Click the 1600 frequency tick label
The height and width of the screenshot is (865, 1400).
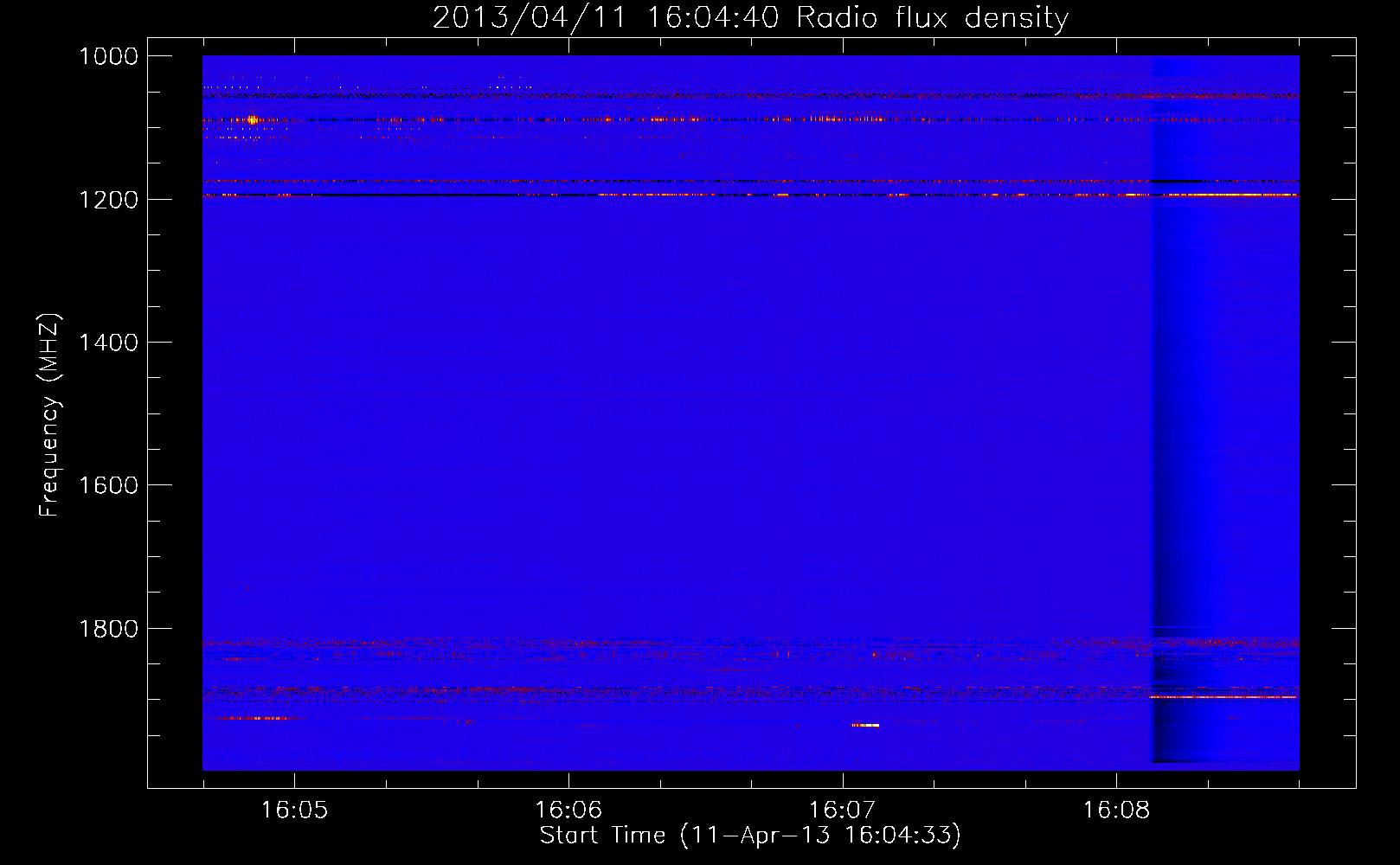tap(108, 485)
